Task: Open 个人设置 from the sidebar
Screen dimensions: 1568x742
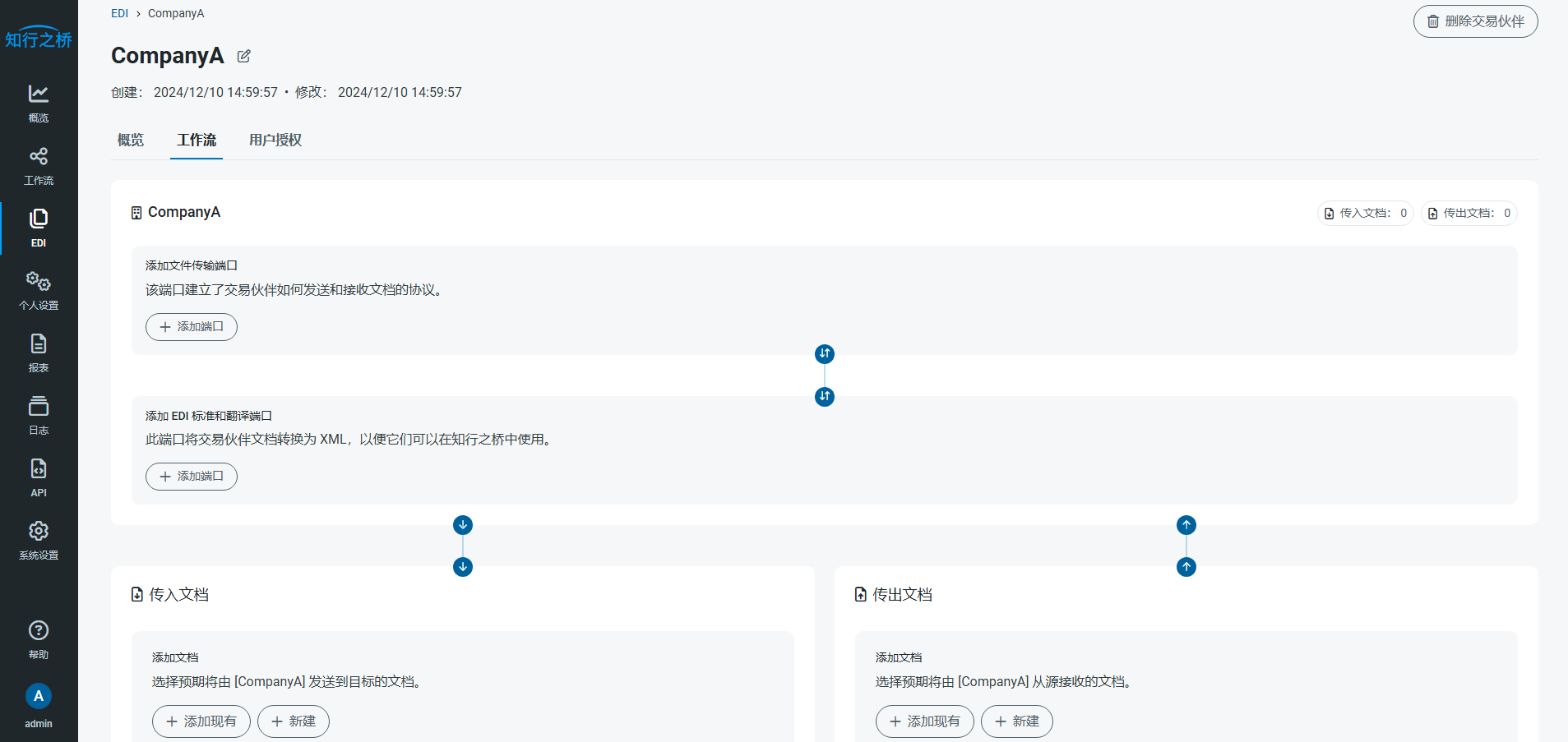Action: [x=39, y=290]
